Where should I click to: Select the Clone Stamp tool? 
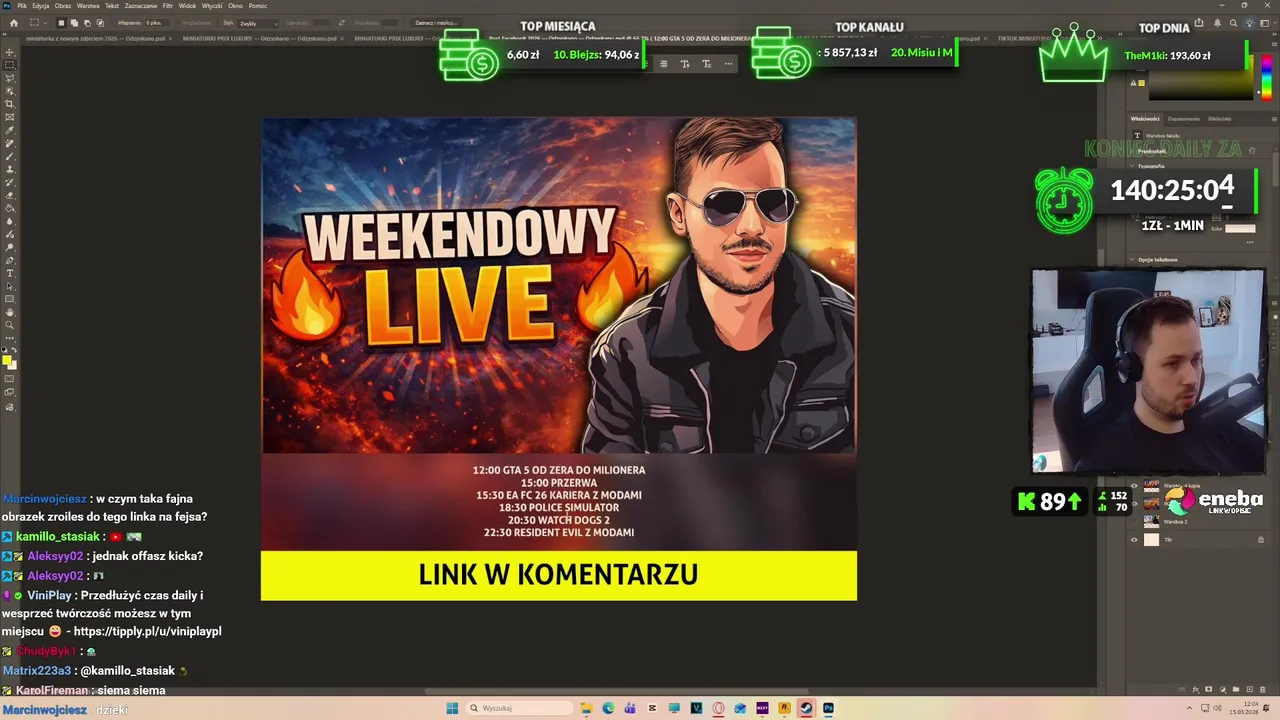click(x=10, y=169)
